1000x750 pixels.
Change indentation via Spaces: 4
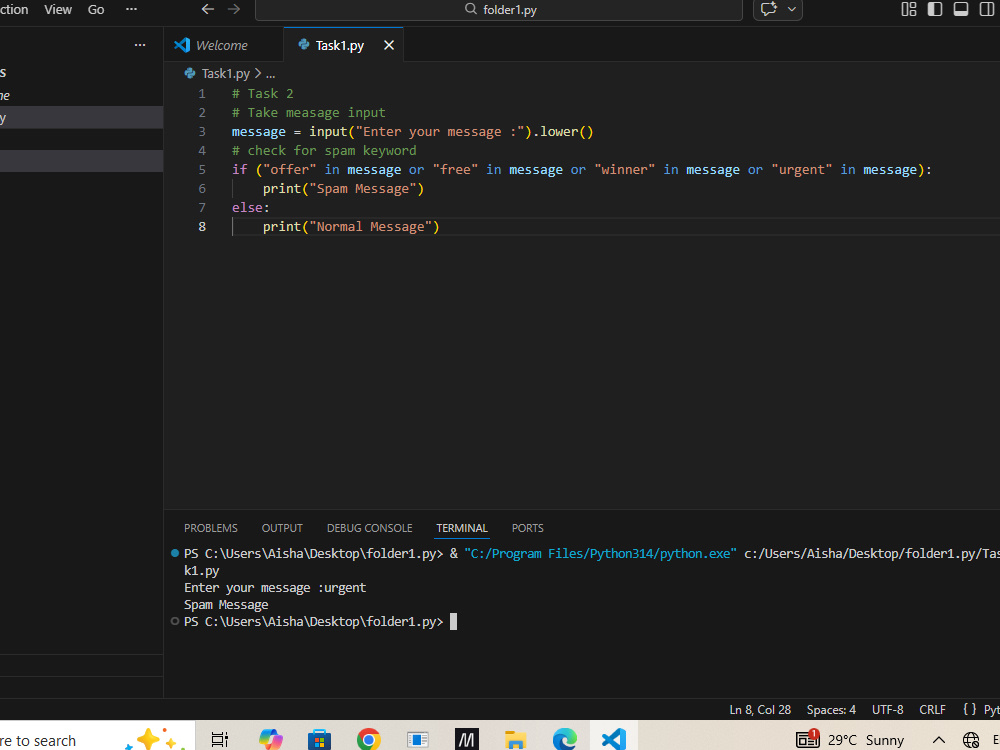830,710
